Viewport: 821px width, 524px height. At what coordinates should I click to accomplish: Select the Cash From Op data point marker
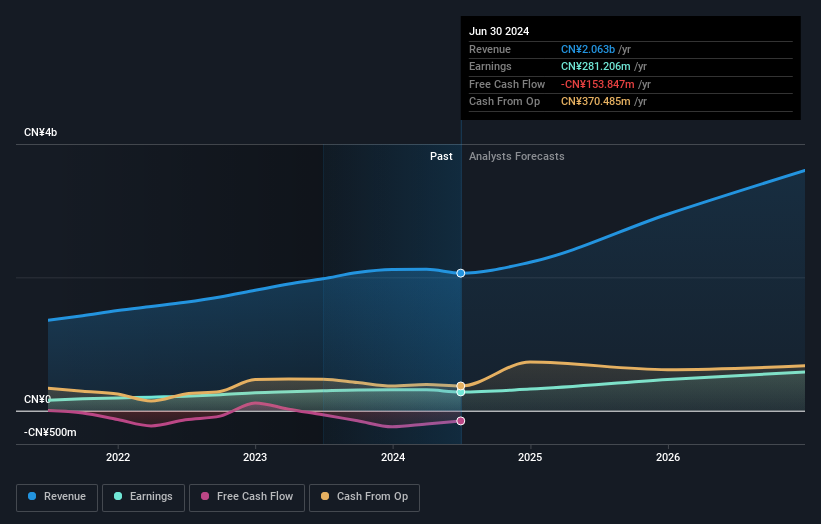click(461, 386)
